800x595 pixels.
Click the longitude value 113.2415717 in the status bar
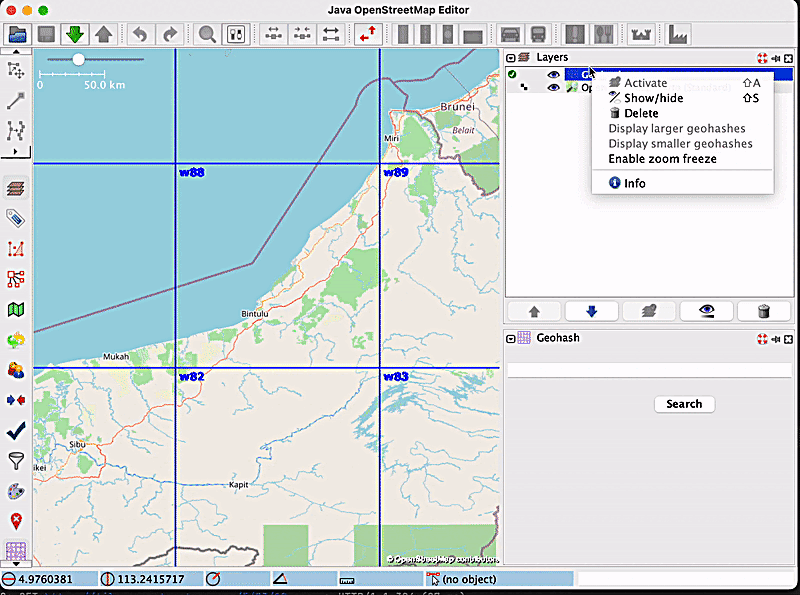click(151, 579)
